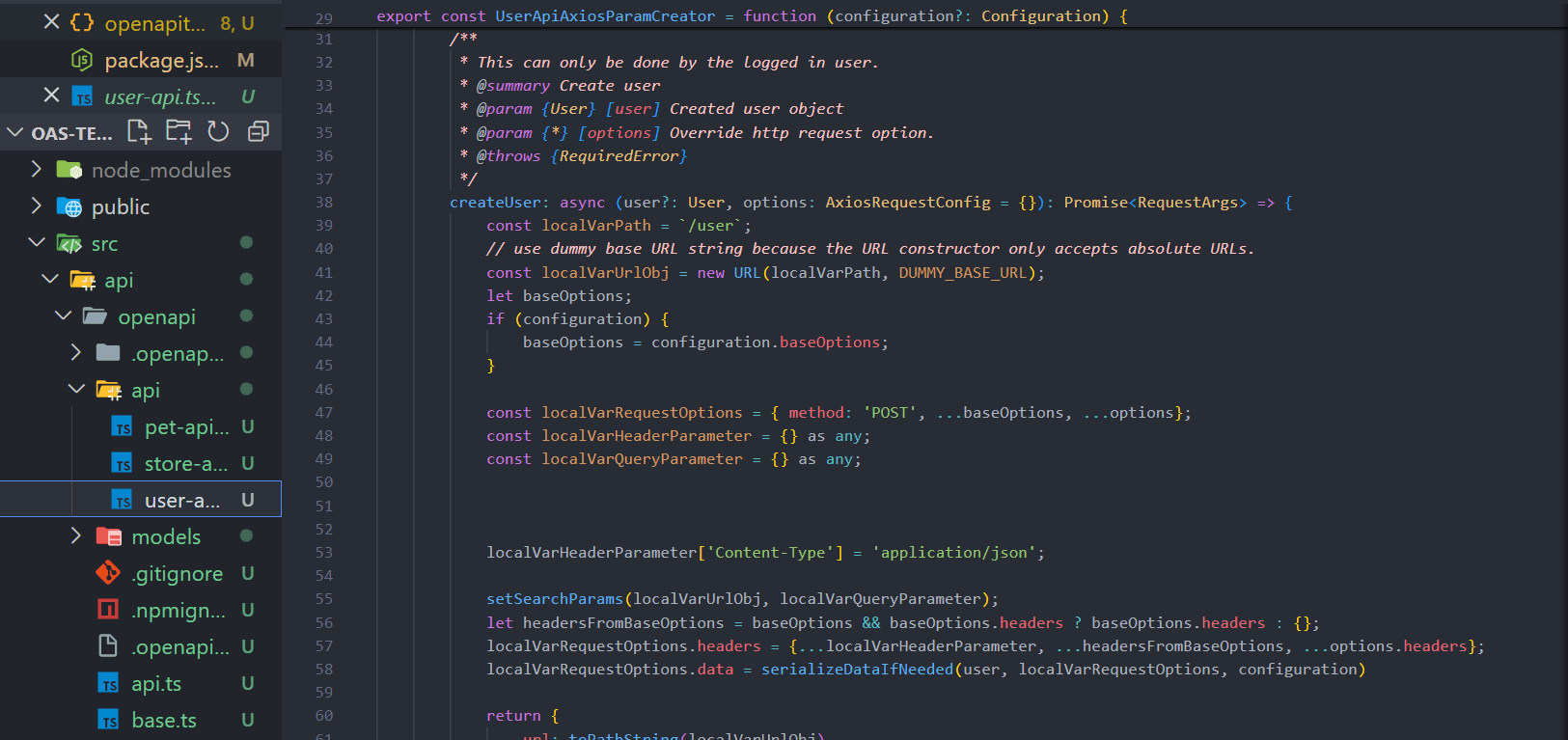The image size is (1568, 740).
Task: Click the .npmignore file icon
Action: [x=108, y=610]
